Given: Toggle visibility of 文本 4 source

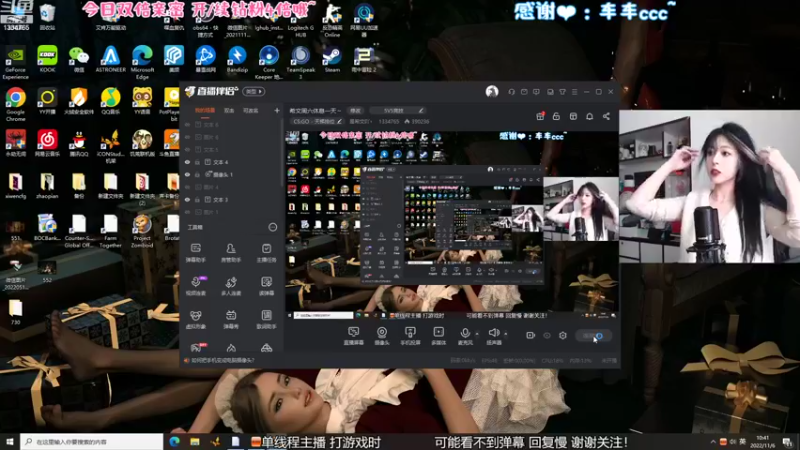Looking at the screenshot, I should click(187, 162).
